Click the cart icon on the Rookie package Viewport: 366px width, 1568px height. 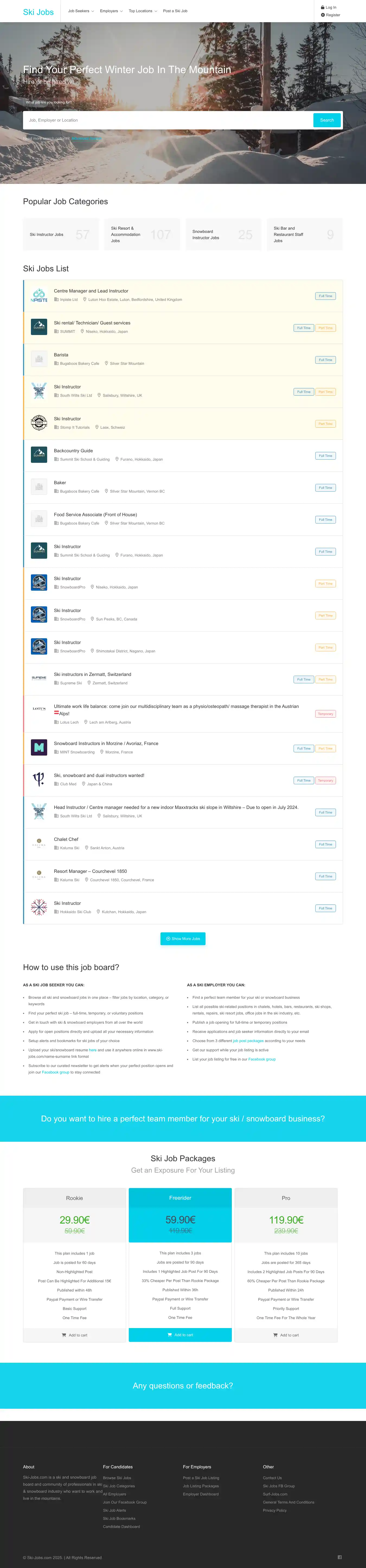click(x=64, y=1335)
